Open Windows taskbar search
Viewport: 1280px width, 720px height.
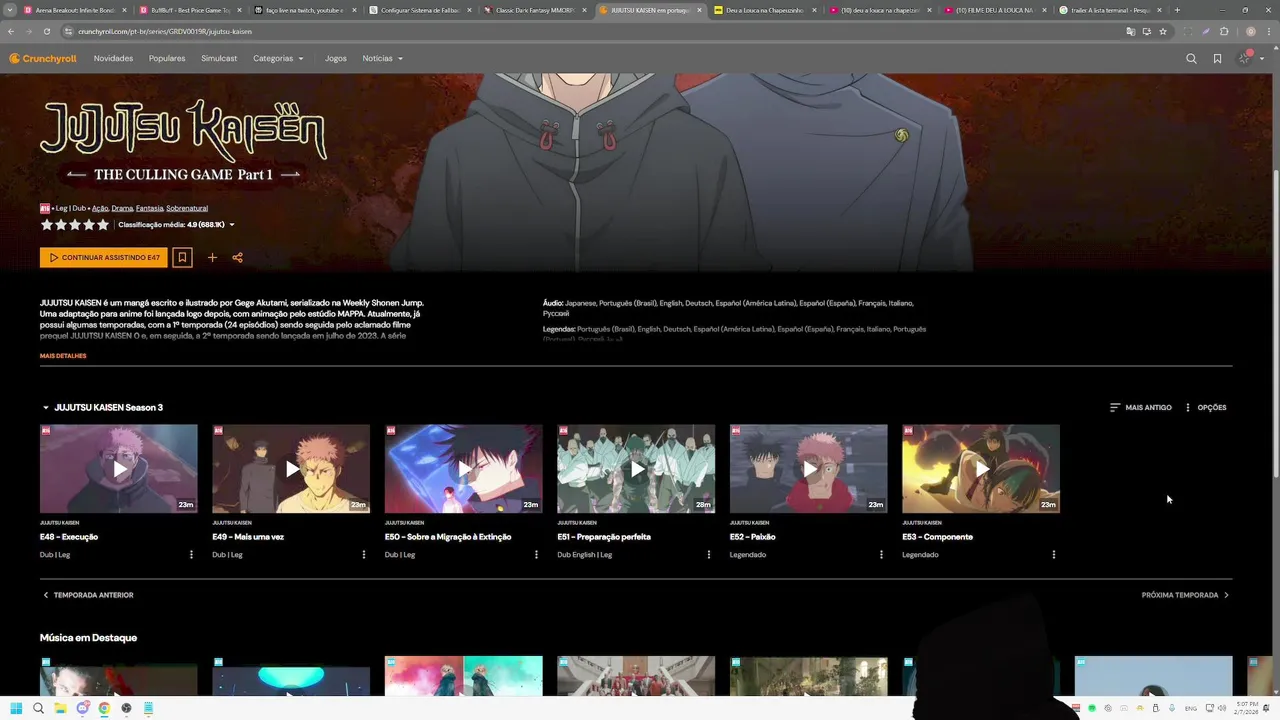point(38,708)
